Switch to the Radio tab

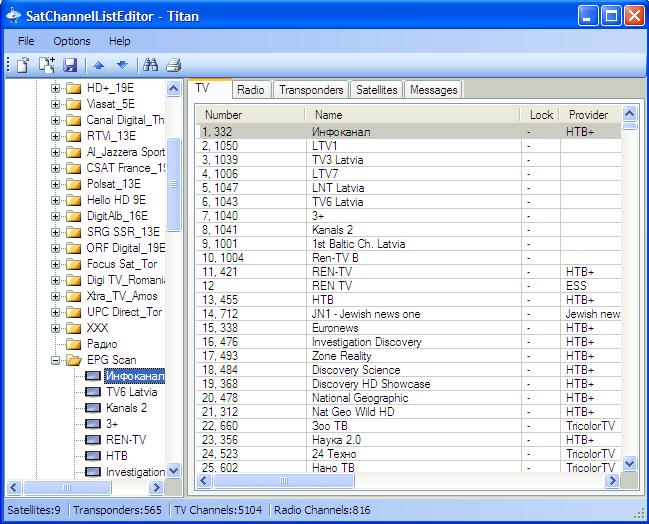[251, 89]
